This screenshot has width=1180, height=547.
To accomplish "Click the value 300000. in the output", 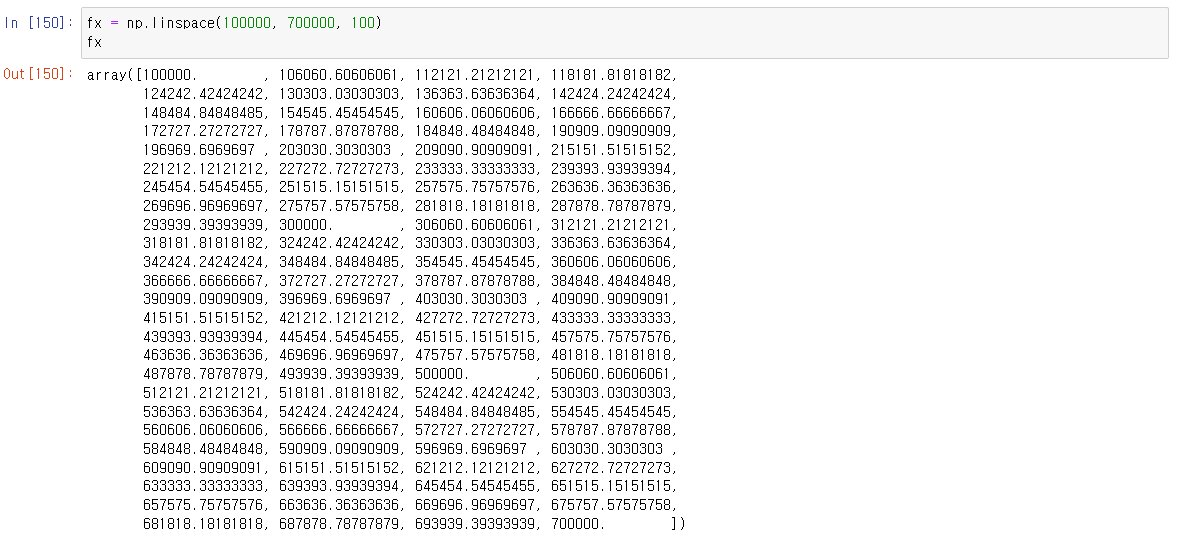I will tap(306, 224).
